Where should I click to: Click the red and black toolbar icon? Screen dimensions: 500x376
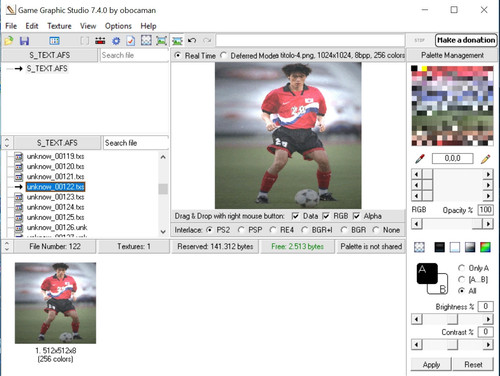100,41
